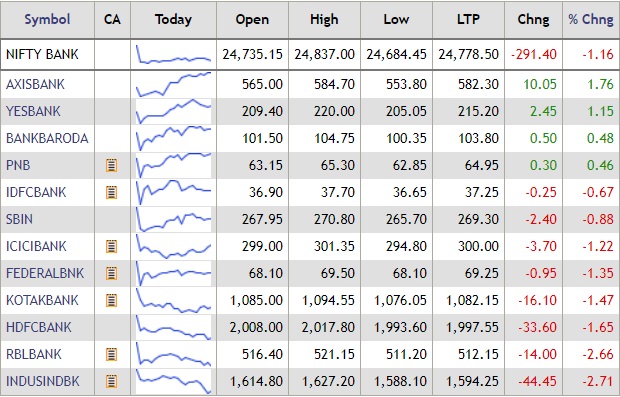This screenshot has height=397, width=620.
Task: Open the YESBANK symbol link
Action: point(33,111)
